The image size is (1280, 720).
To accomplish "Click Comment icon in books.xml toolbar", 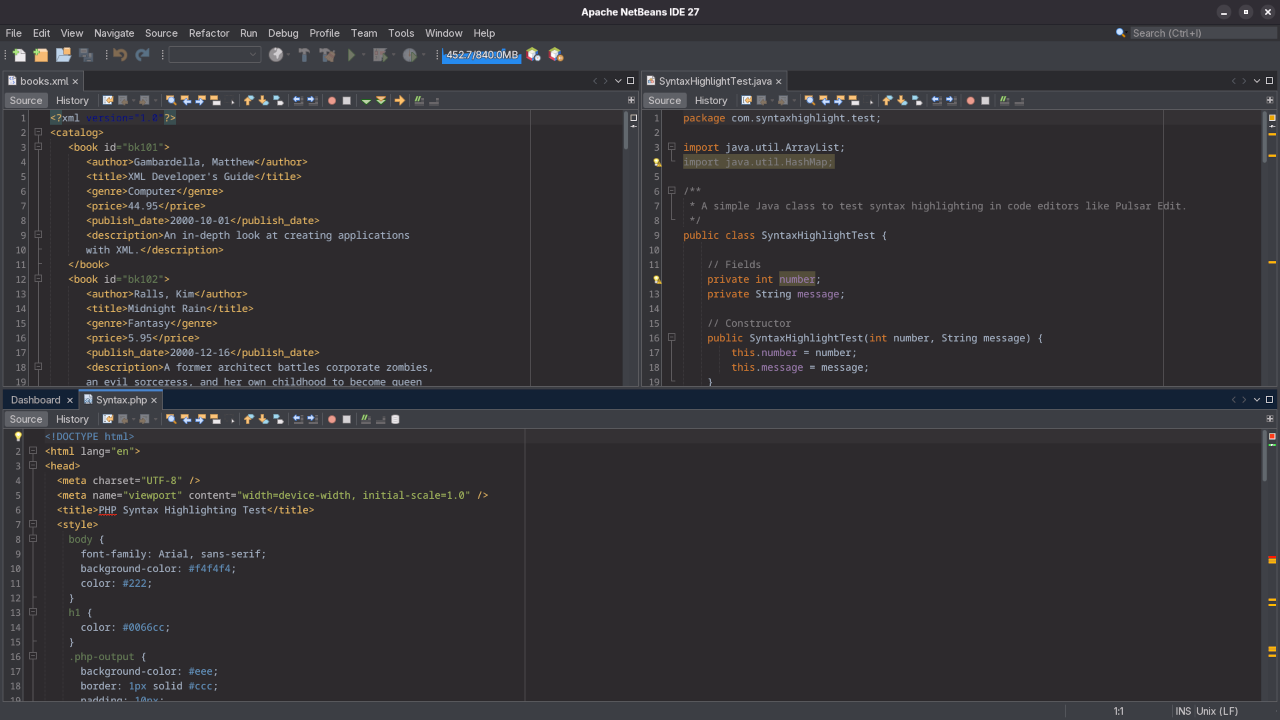I will point(420,100).
